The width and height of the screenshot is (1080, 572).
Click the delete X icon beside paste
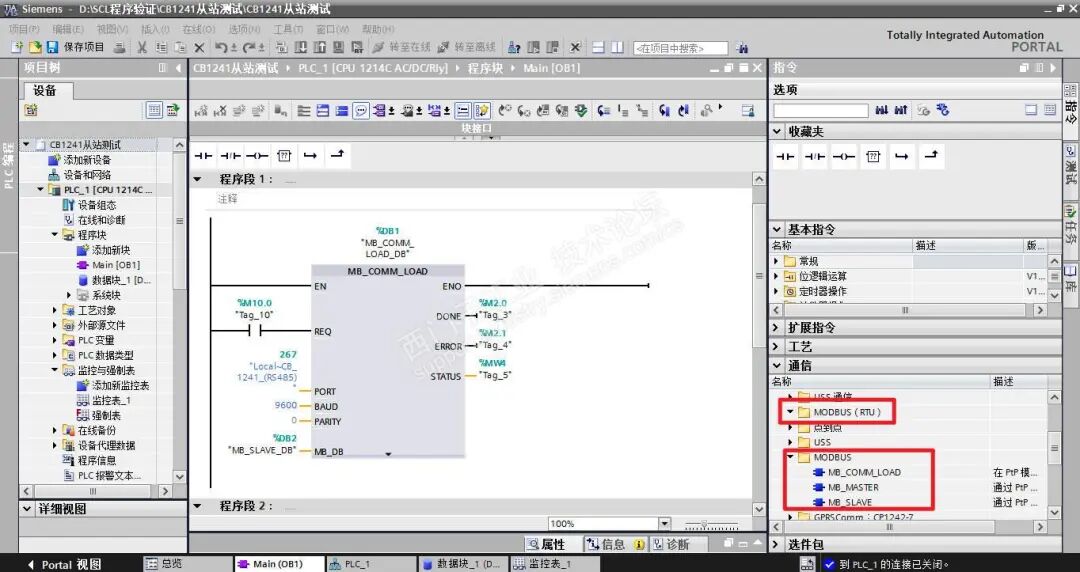click(199, 48)
